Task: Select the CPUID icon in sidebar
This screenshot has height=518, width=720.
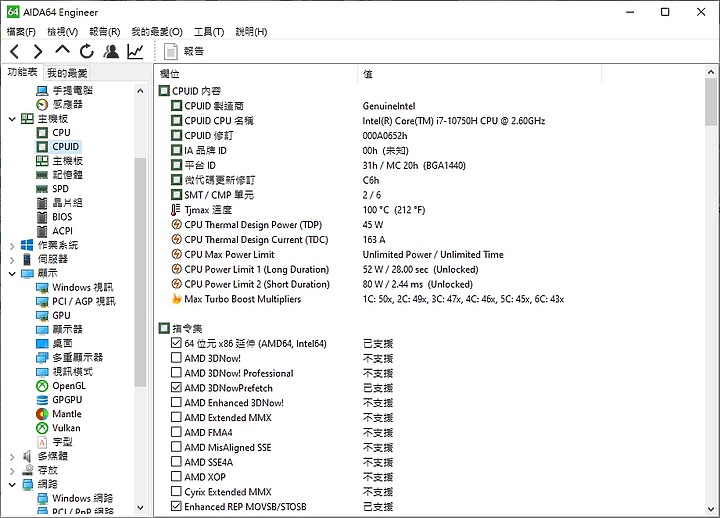Action: pos(42,147)
